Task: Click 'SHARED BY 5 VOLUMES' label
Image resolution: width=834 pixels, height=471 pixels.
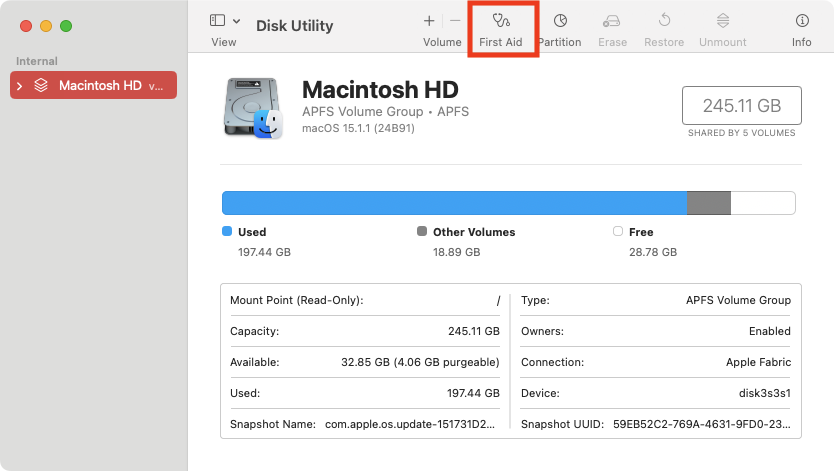Action: point(741,133)
